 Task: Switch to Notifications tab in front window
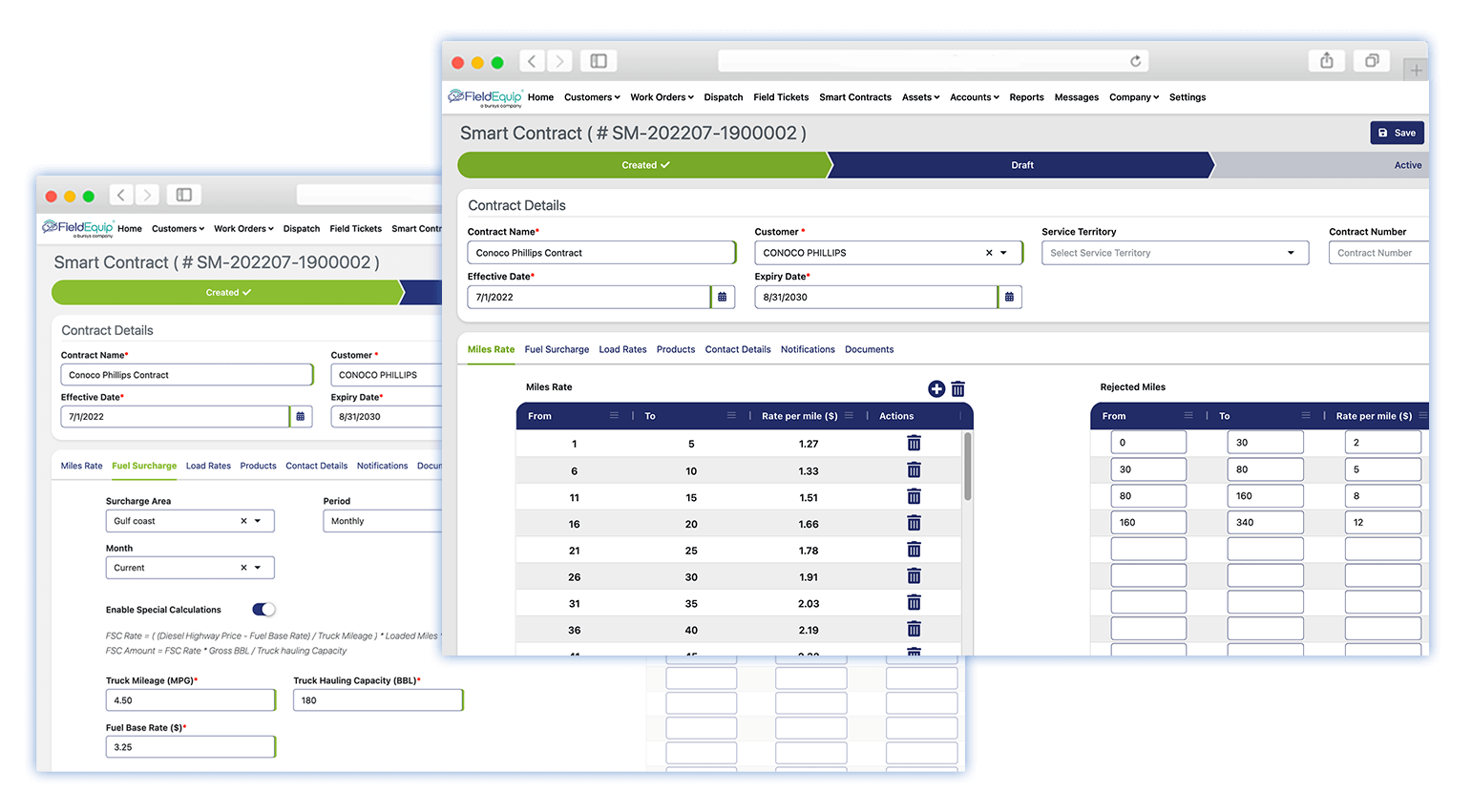tap(808, 349)
